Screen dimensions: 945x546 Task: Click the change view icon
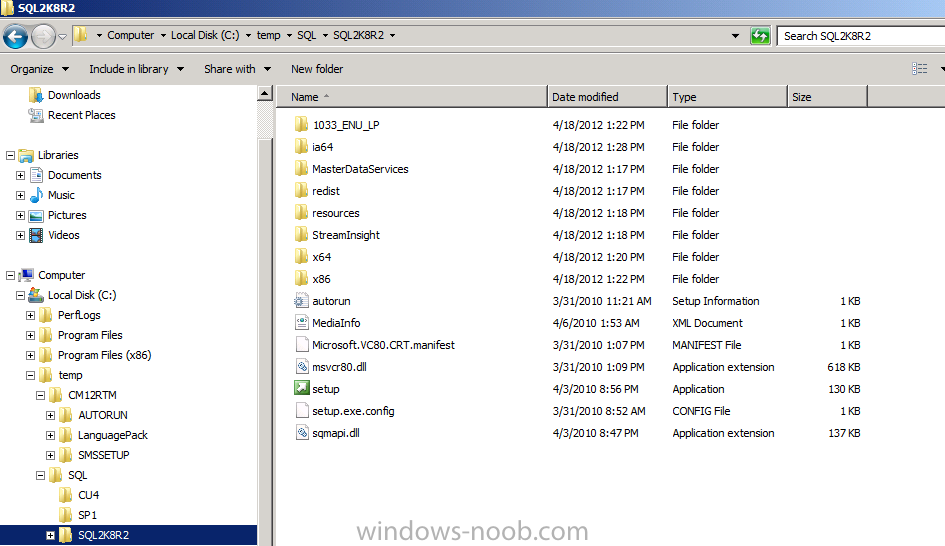pyautogui.click(x=920, y=69)
